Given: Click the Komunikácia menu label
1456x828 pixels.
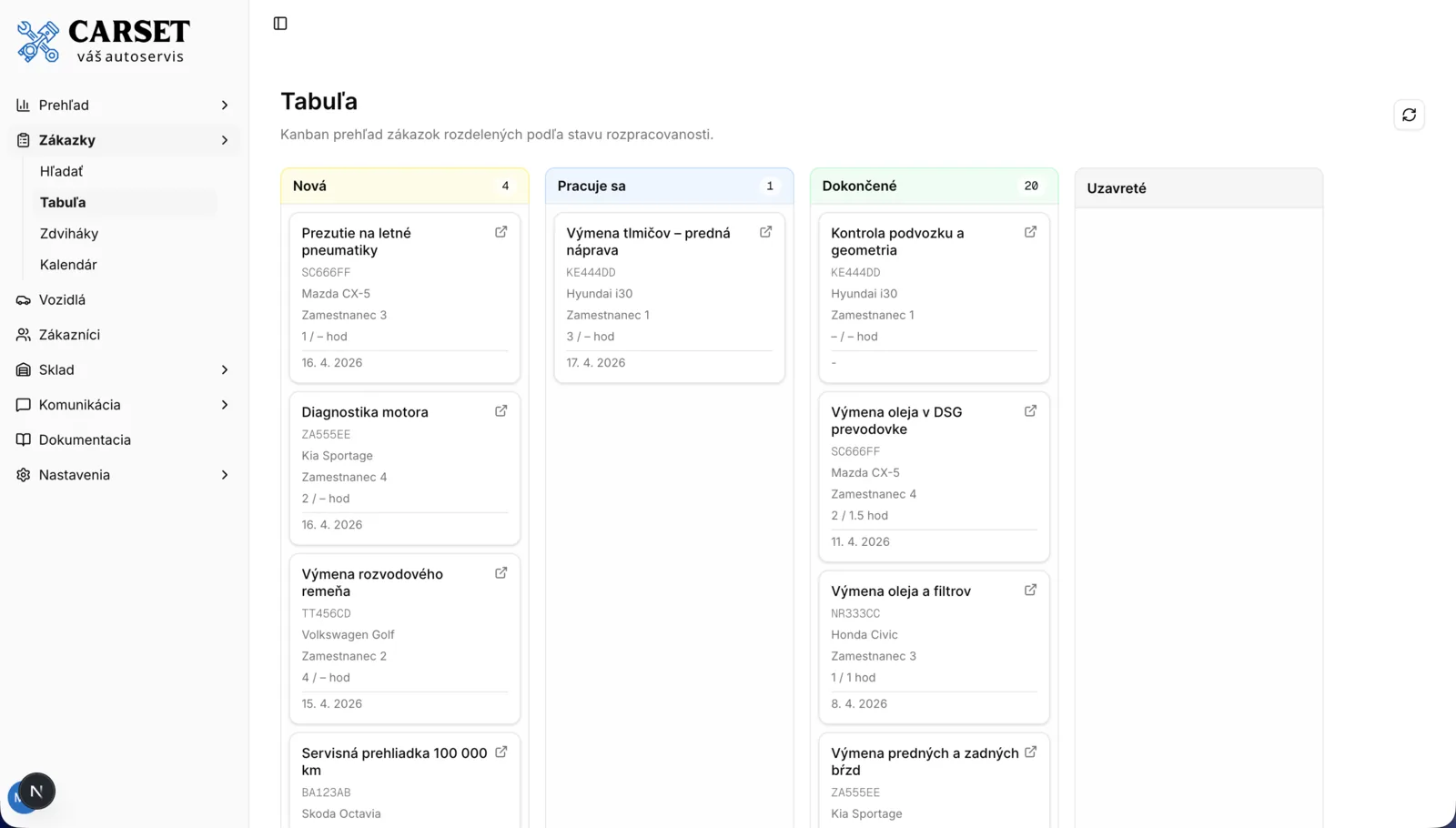Looking at the screenshot, I should 79,405.
